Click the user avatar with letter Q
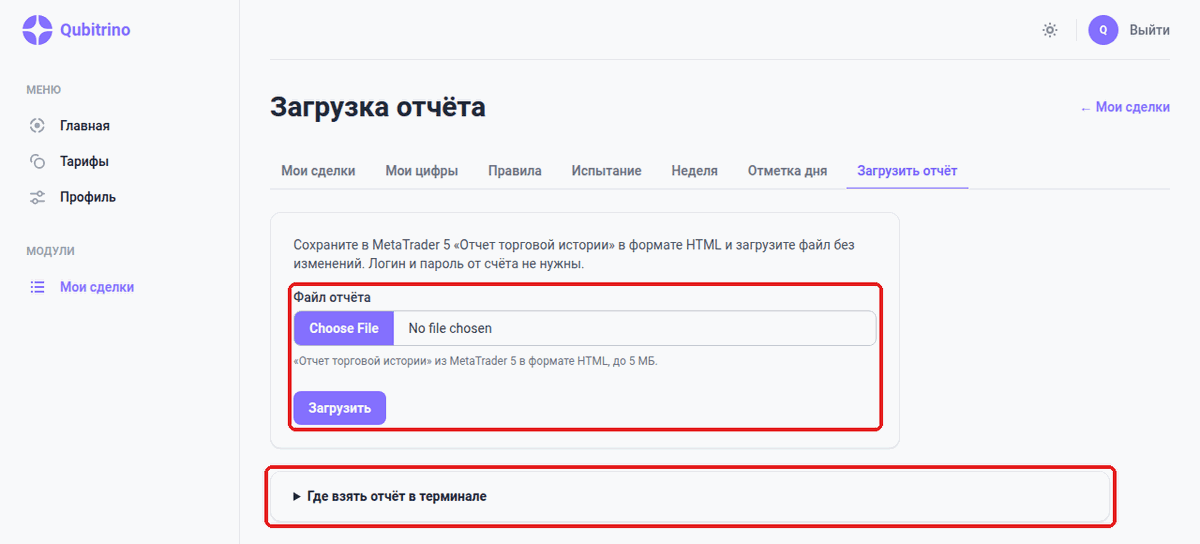 [1103, 30]
